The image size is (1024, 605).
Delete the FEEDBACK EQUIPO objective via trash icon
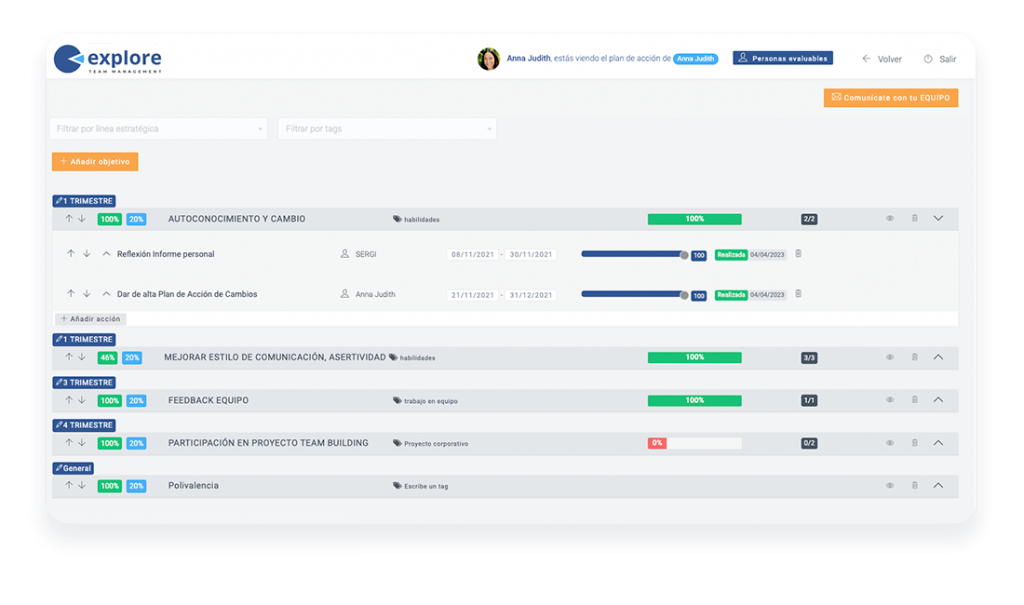pyautogui.click(x=913, y=400)
